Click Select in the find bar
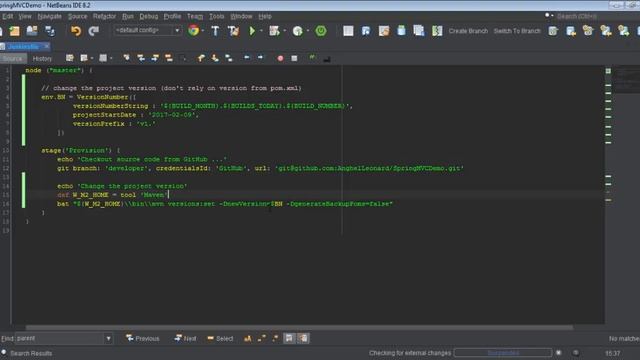640x360 pixels. click(220, 338)
